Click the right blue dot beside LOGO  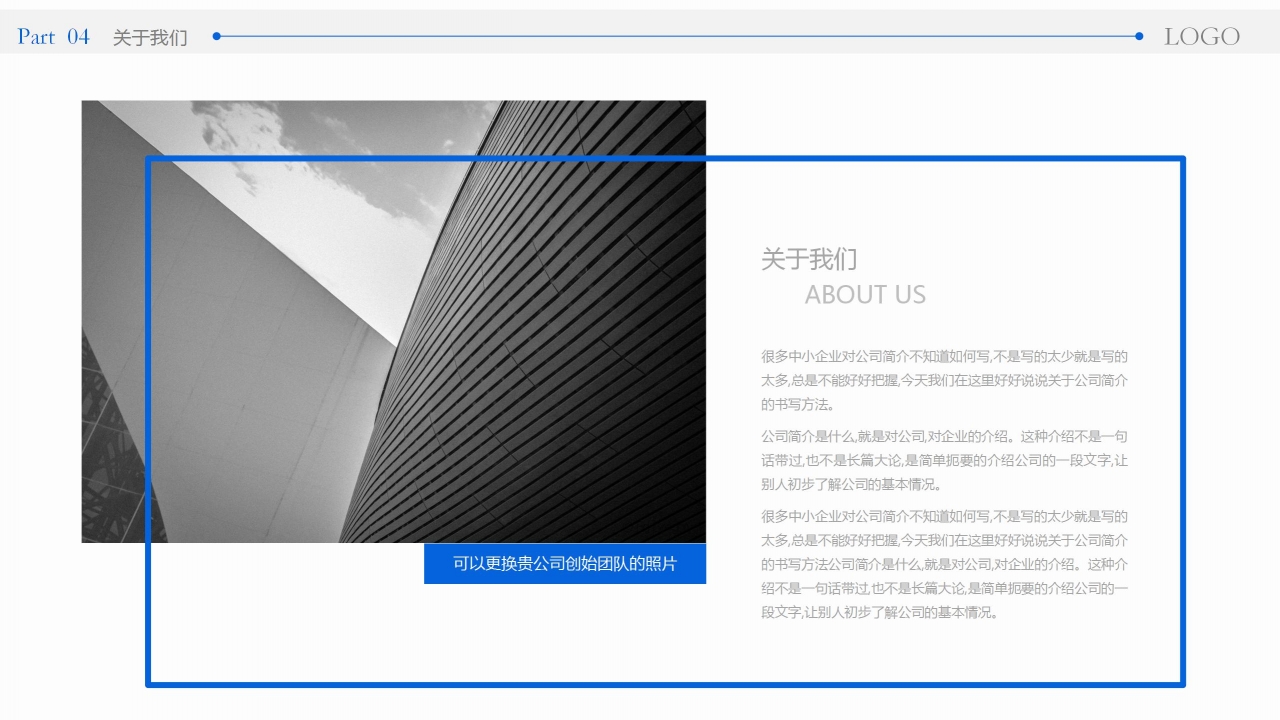click(1137, 35)
